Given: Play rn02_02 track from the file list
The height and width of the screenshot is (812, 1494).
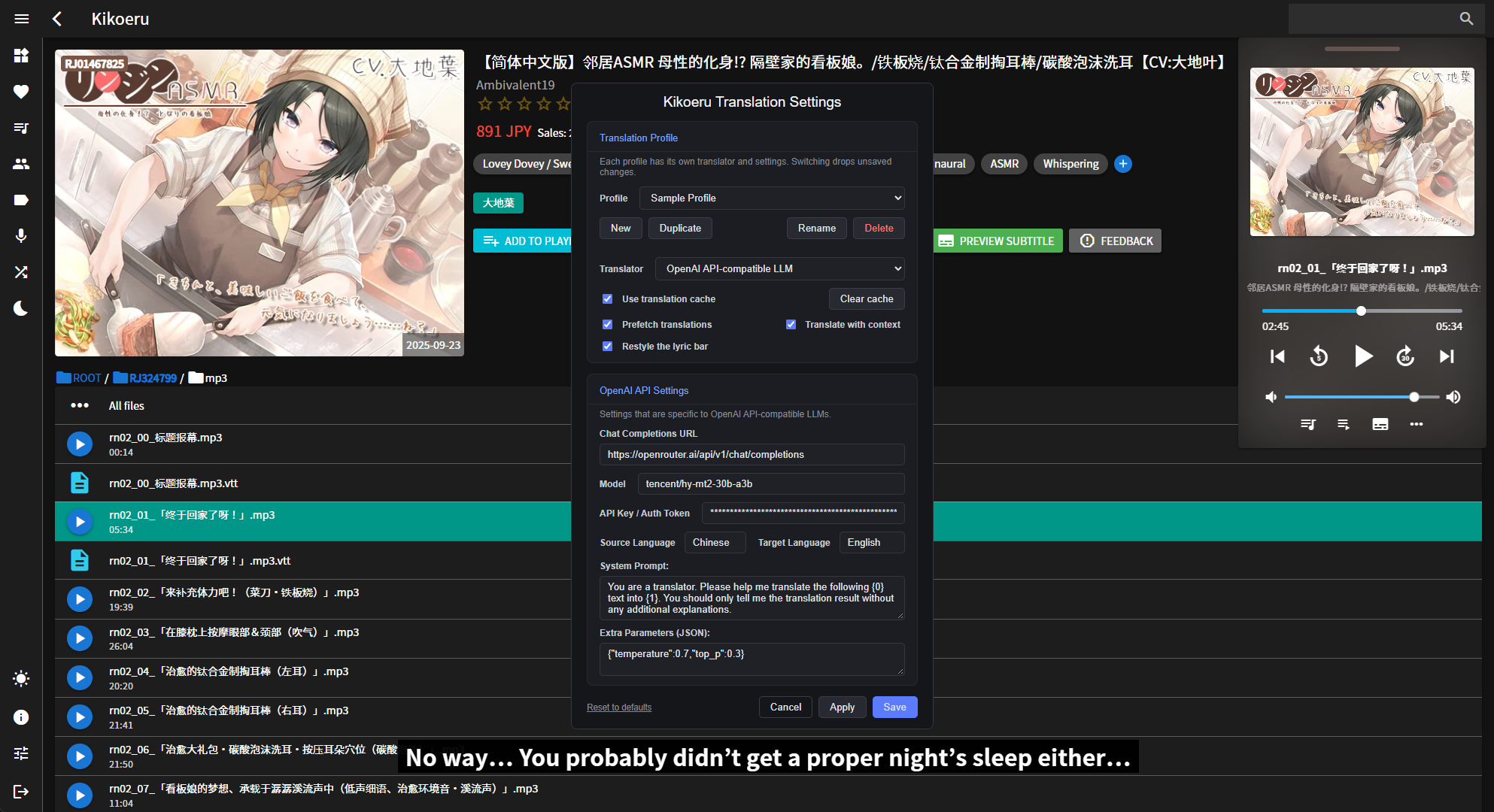Looking at the screenshot, I should (80, 599).
